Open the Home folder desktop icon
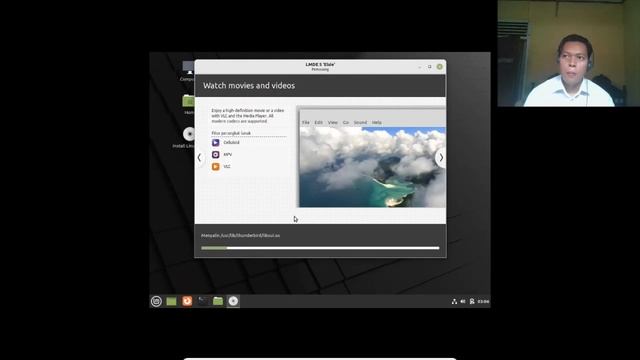The width and height of the screenshot is (640, 360). point(188,104)
